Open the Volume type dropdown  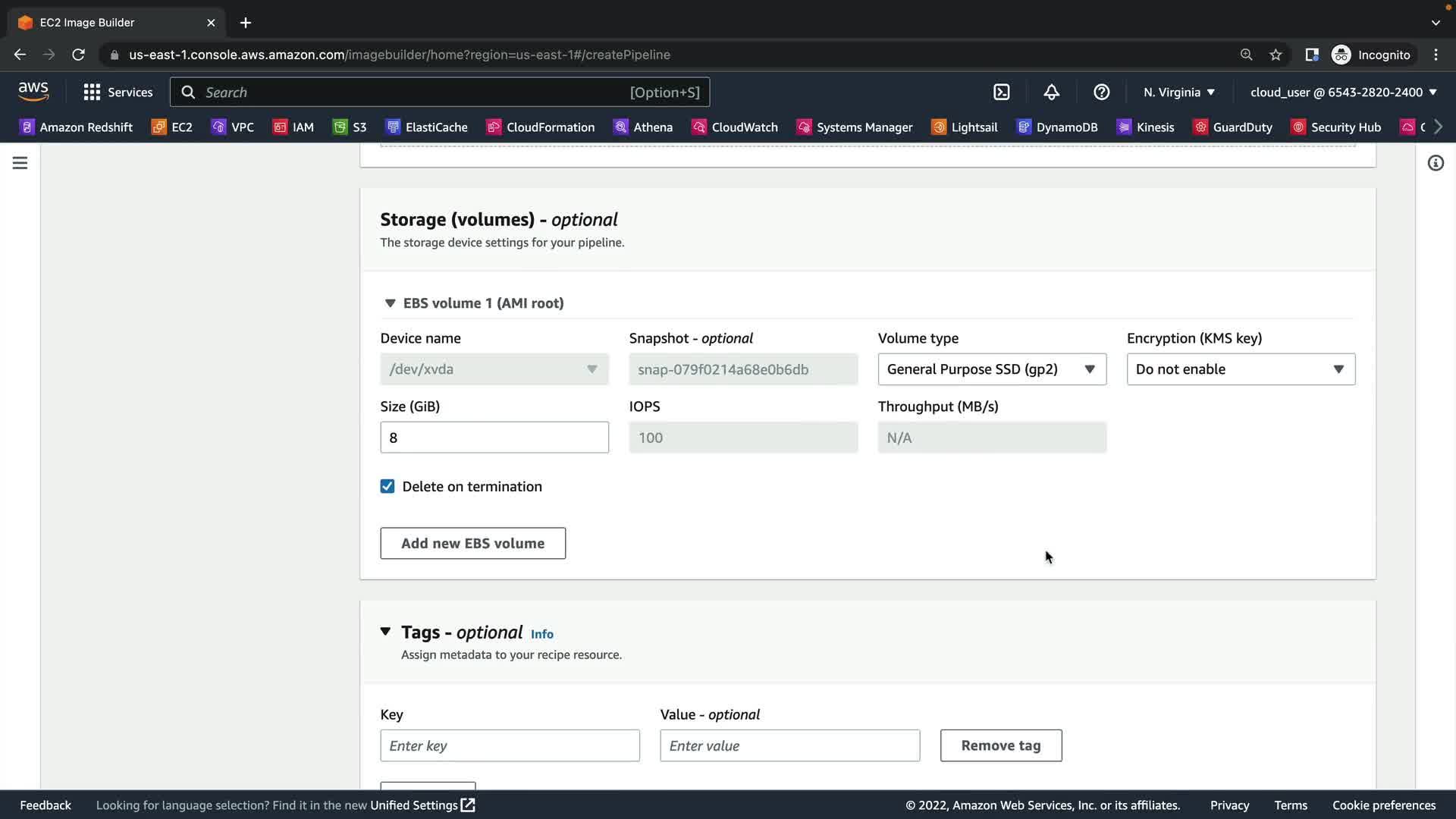coord(991,369)
